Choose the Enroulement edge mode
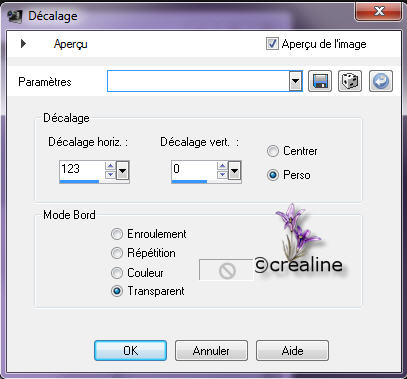The width and height of the screenshot is (407, 379). click(x=117, y=234)
